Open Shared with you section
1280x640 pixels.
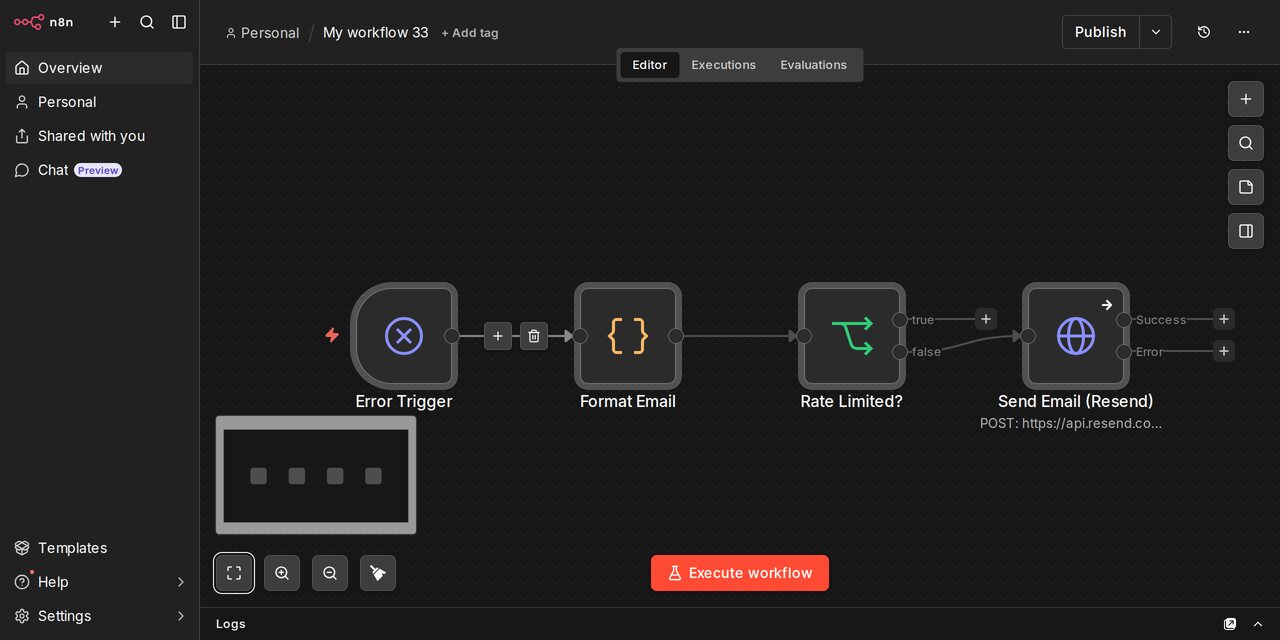99,136
